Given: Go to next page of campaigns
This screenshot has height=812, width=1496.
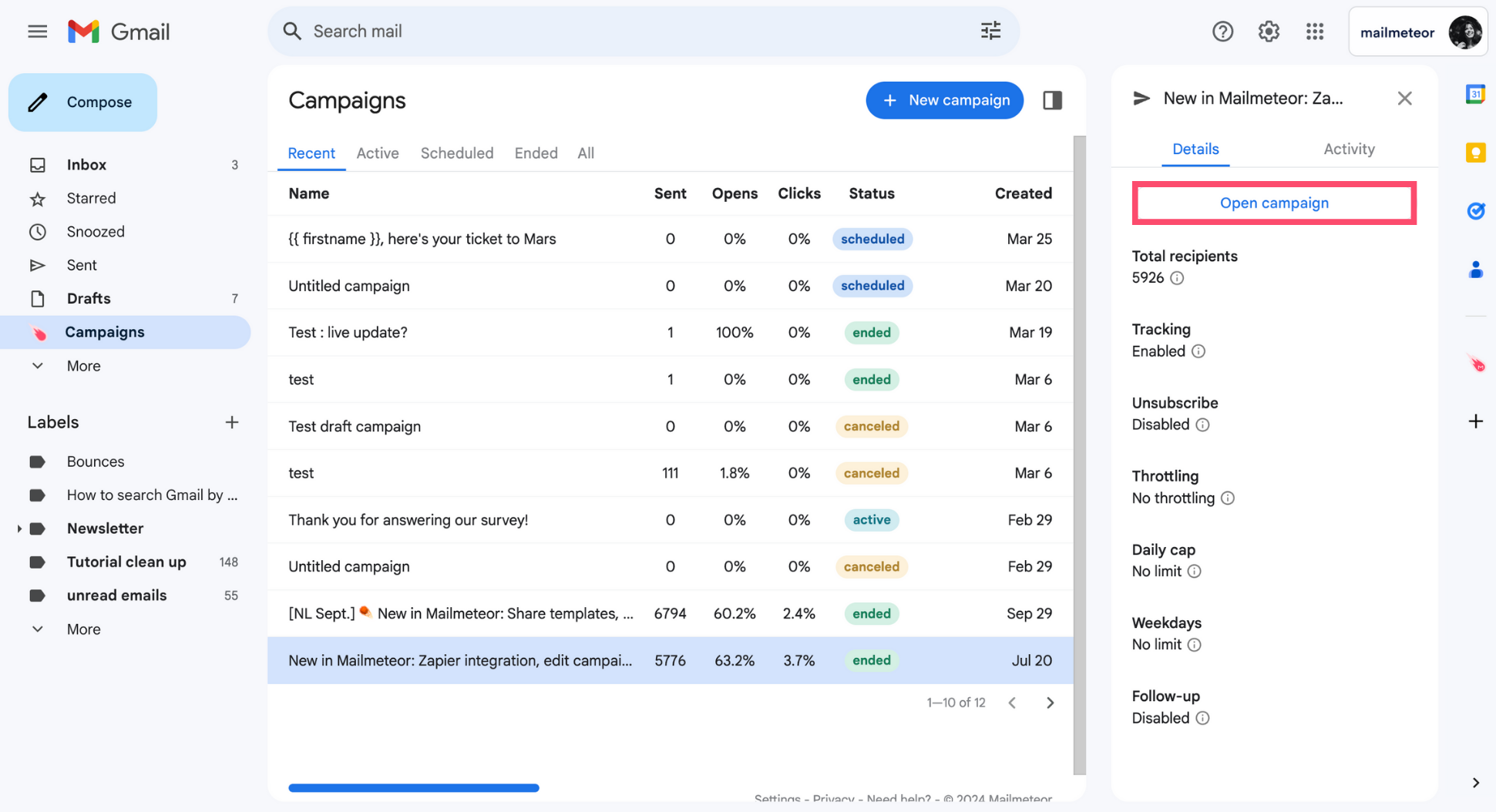Looking at the screenshot, I should coord(1050,703).
